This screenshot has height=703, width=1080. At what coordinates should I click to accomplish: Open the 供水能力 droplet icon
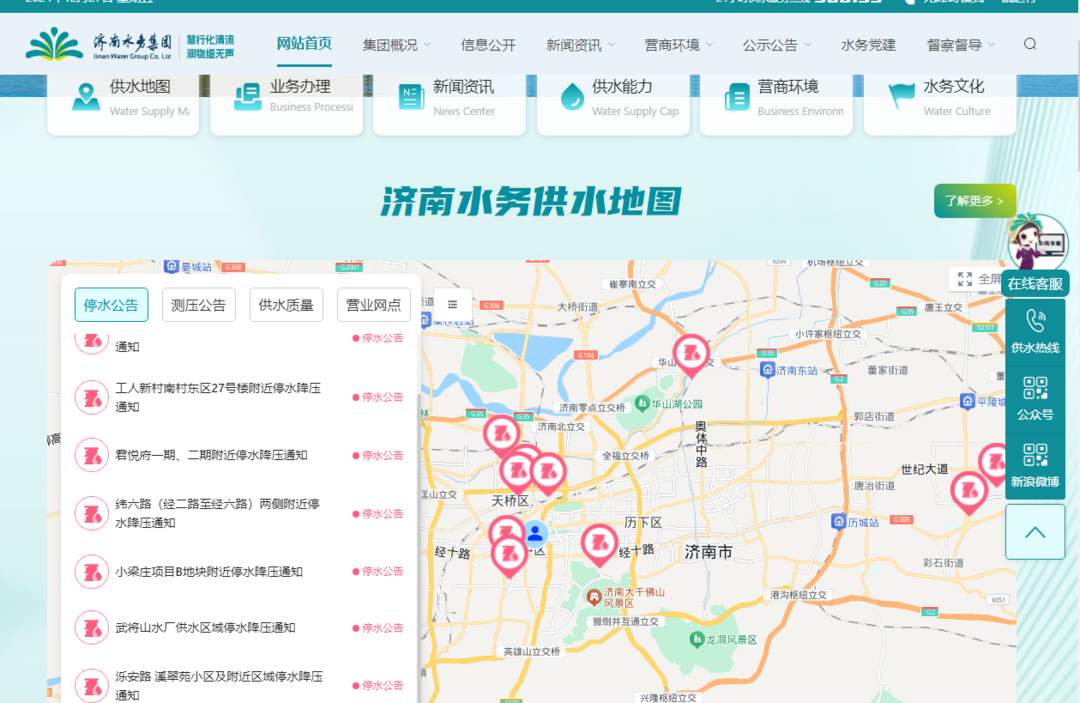[573, 97]
